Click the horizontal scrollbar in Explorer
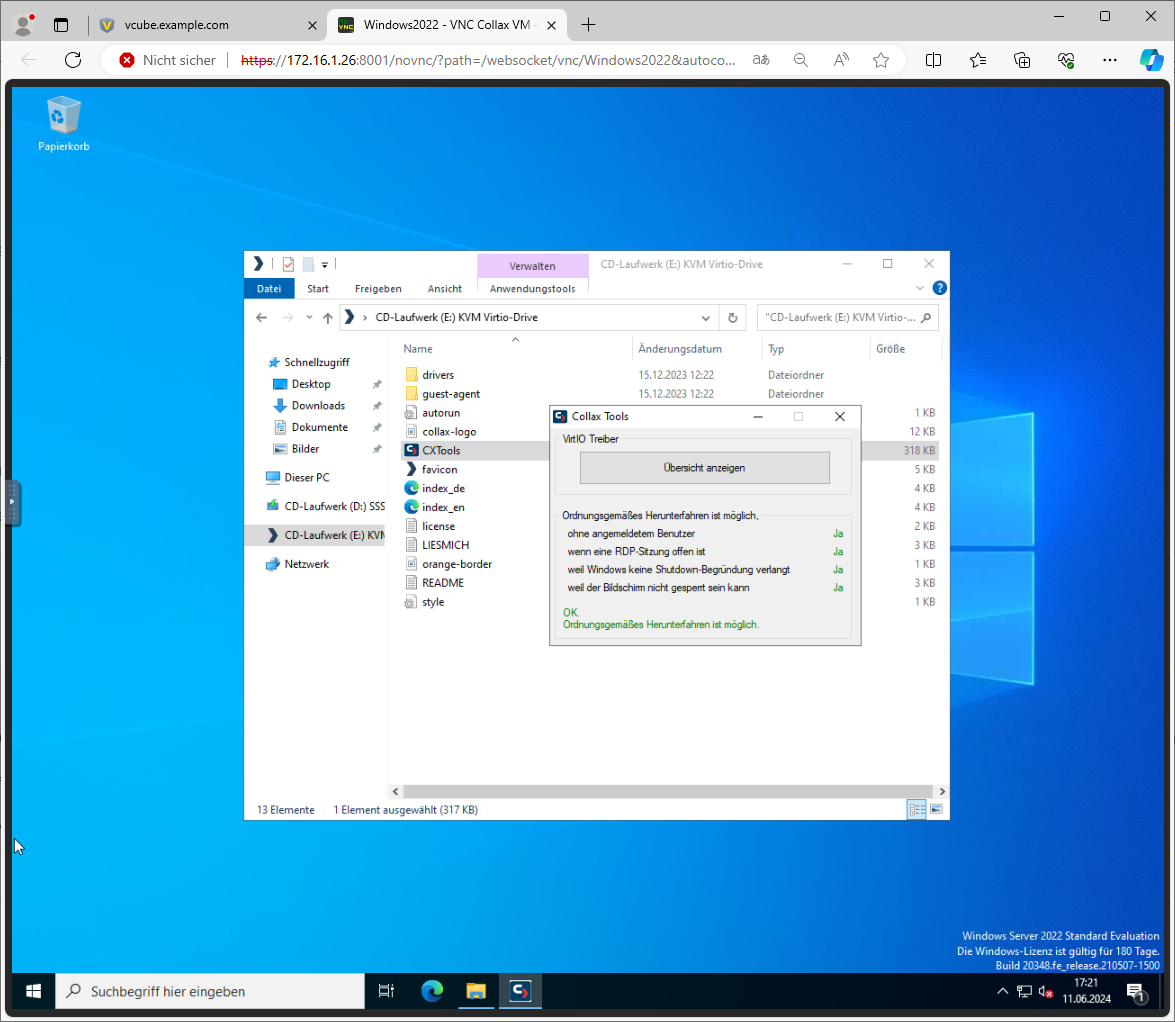 668,792
